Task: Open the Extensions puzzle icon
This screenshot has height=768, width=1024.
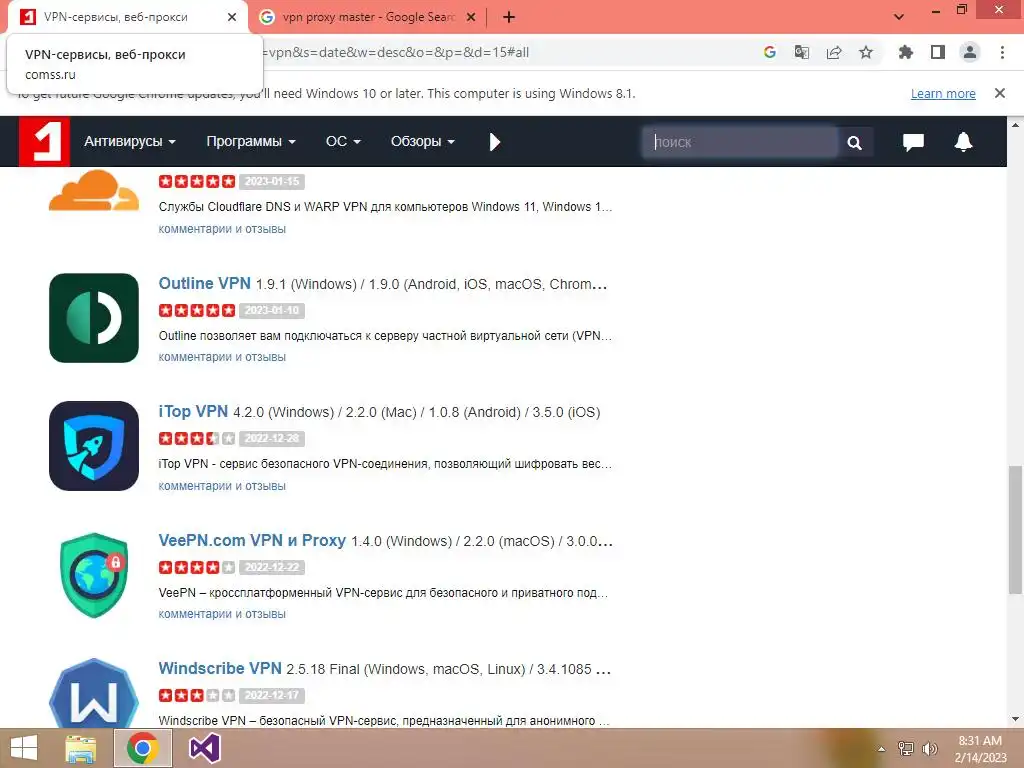Action: [906, 52]
